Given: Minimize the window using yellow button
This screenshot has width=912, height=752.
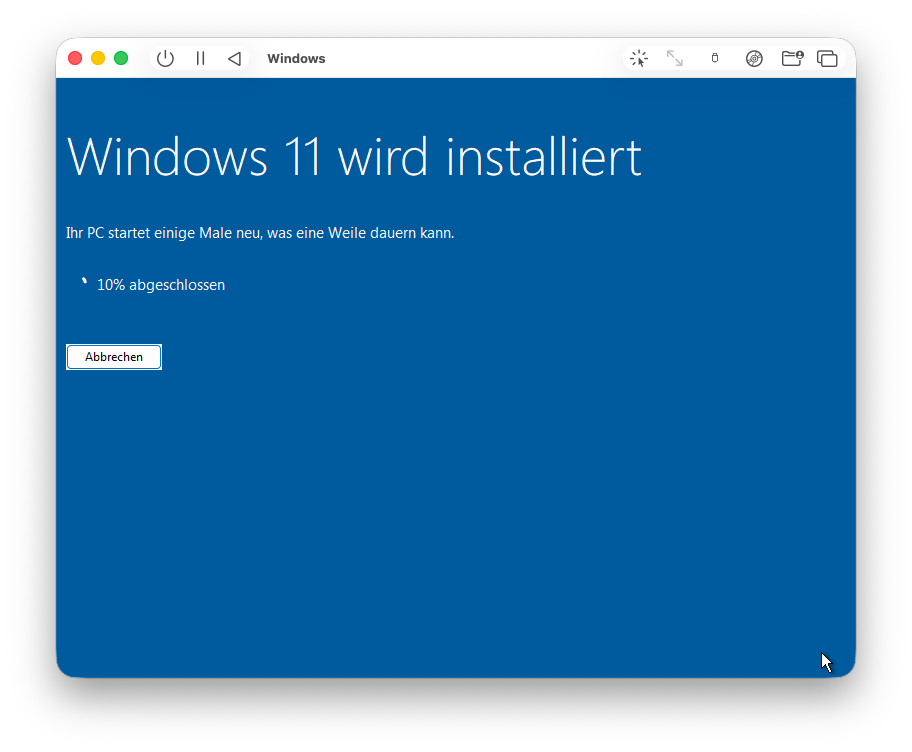Looking at the screenshot, I should pos(98,59).
